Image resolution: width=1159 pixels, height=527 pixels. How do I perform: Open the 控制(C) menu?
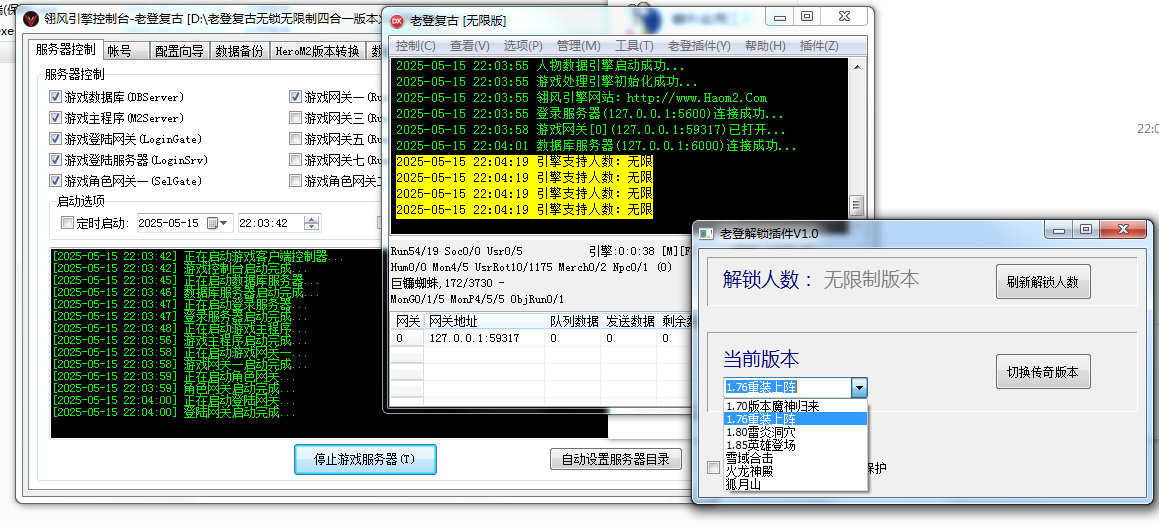[x=415, y=46]
